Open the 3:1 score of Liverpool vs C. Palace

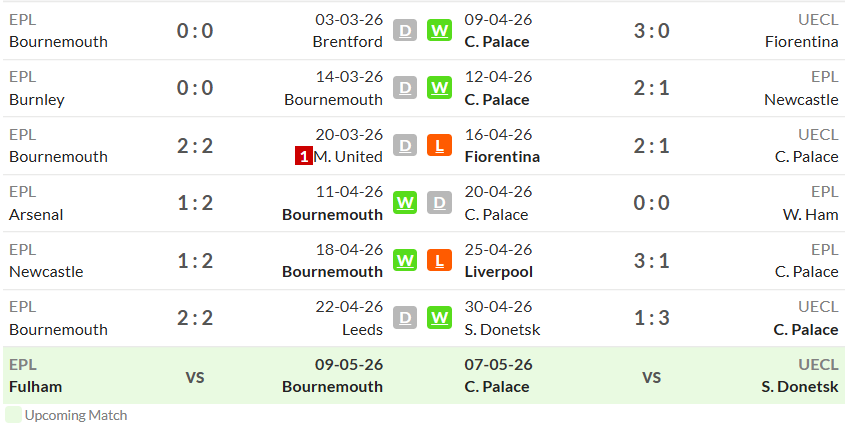[x=652, y=260]
